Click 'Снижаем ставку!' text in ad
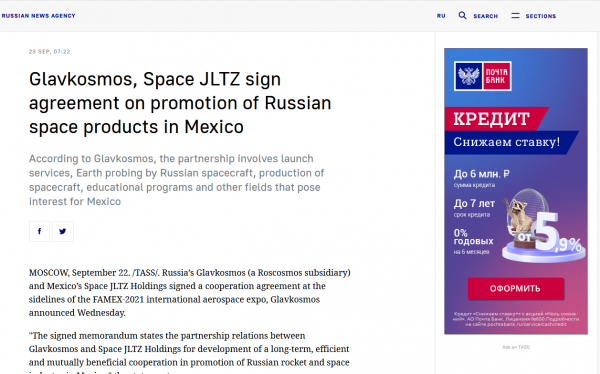 tap(507, 142)
